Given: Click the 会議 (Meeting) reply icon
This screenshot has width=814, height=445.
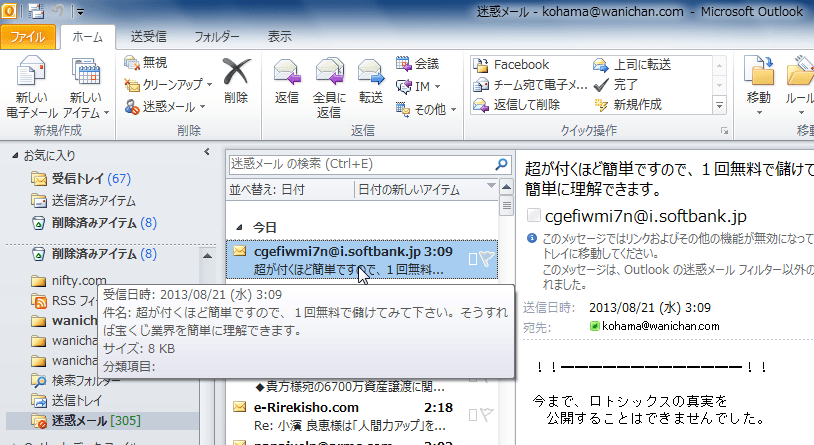Looking at the screenshot, I should (x=417, y=64).
